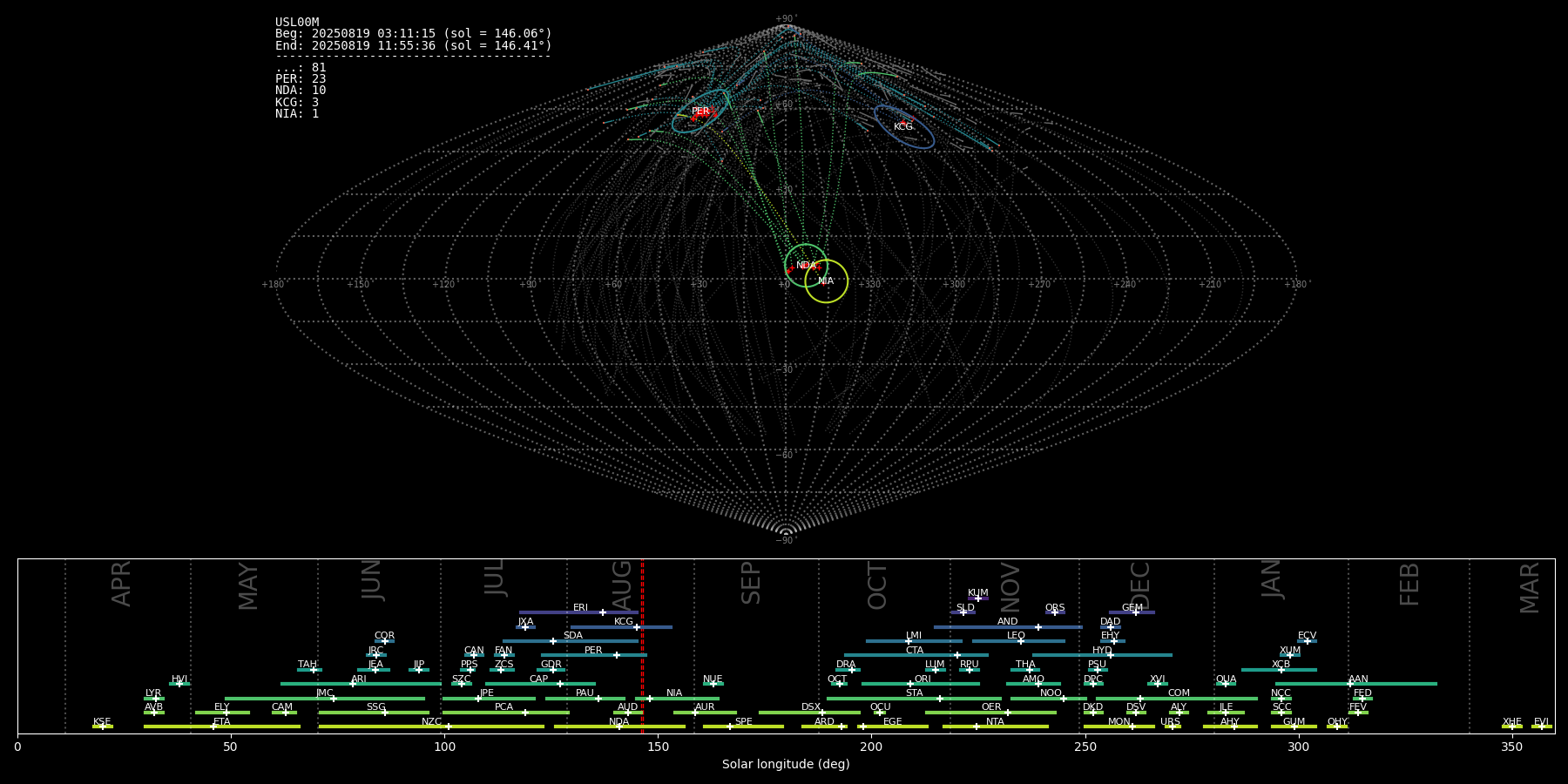Click the 'End: 20250819 11:55:36' line
Viewport: 1568px width, 784px height.
[414, 45]
